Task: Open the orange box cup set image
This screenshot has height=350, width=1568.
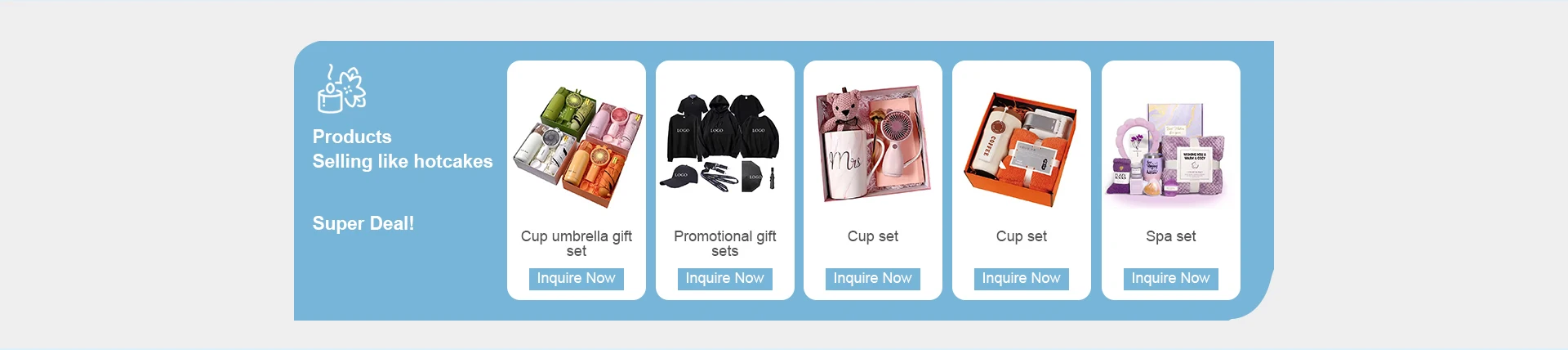Action: coord(1022,146)
